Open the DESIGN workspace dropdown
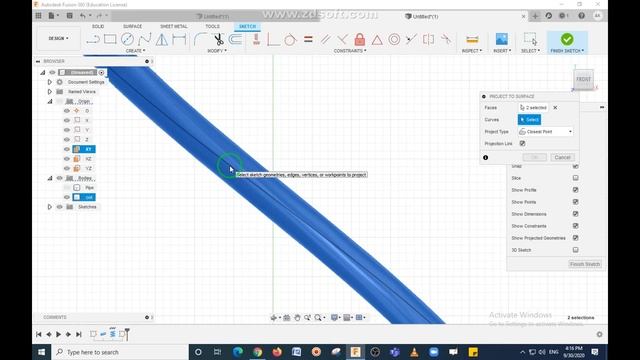640x360 pixels. click(59, 38)
